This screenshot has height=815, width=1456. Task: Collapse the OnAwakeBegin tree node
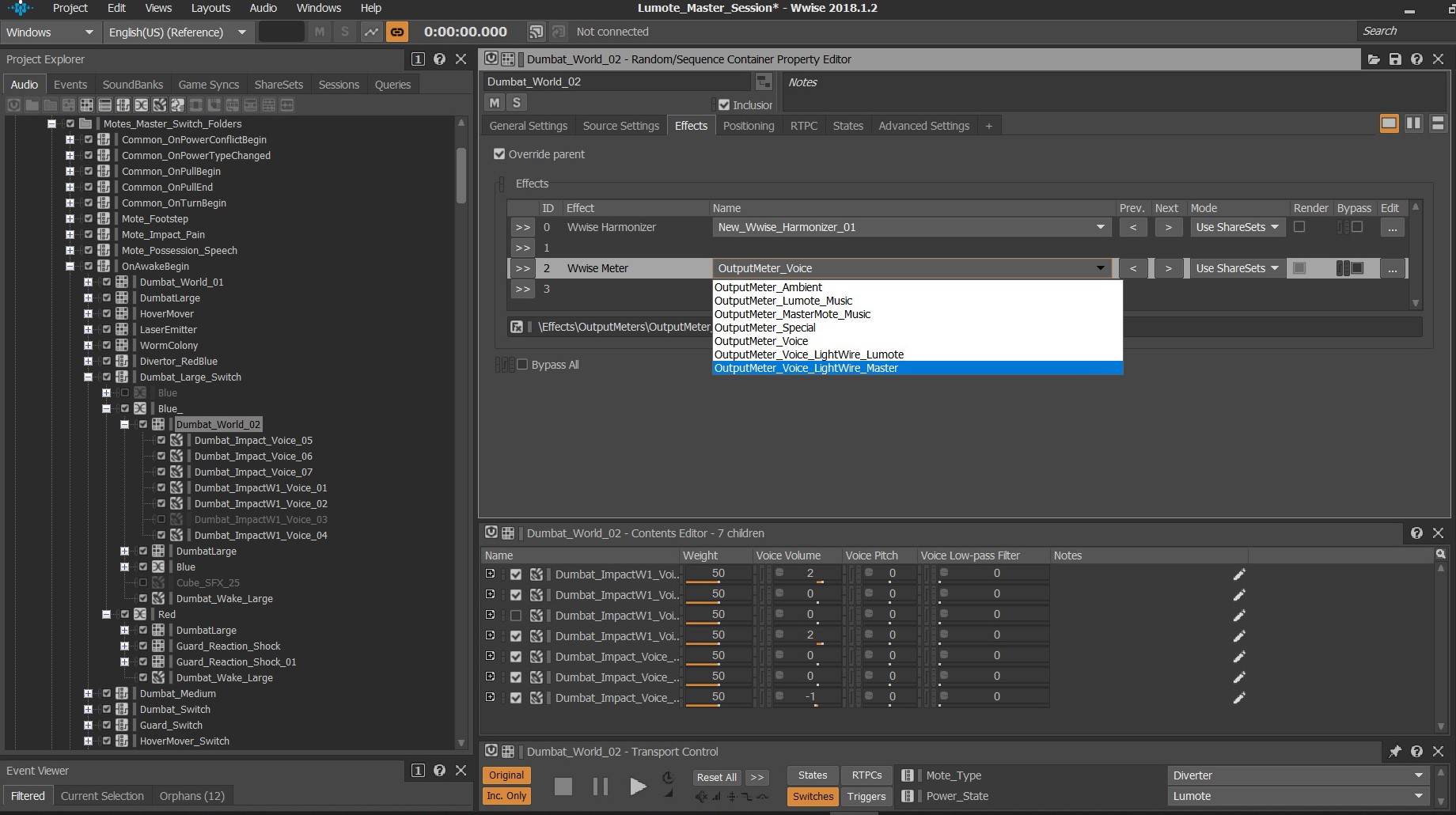pyautogui.click(x=70, y=267)
